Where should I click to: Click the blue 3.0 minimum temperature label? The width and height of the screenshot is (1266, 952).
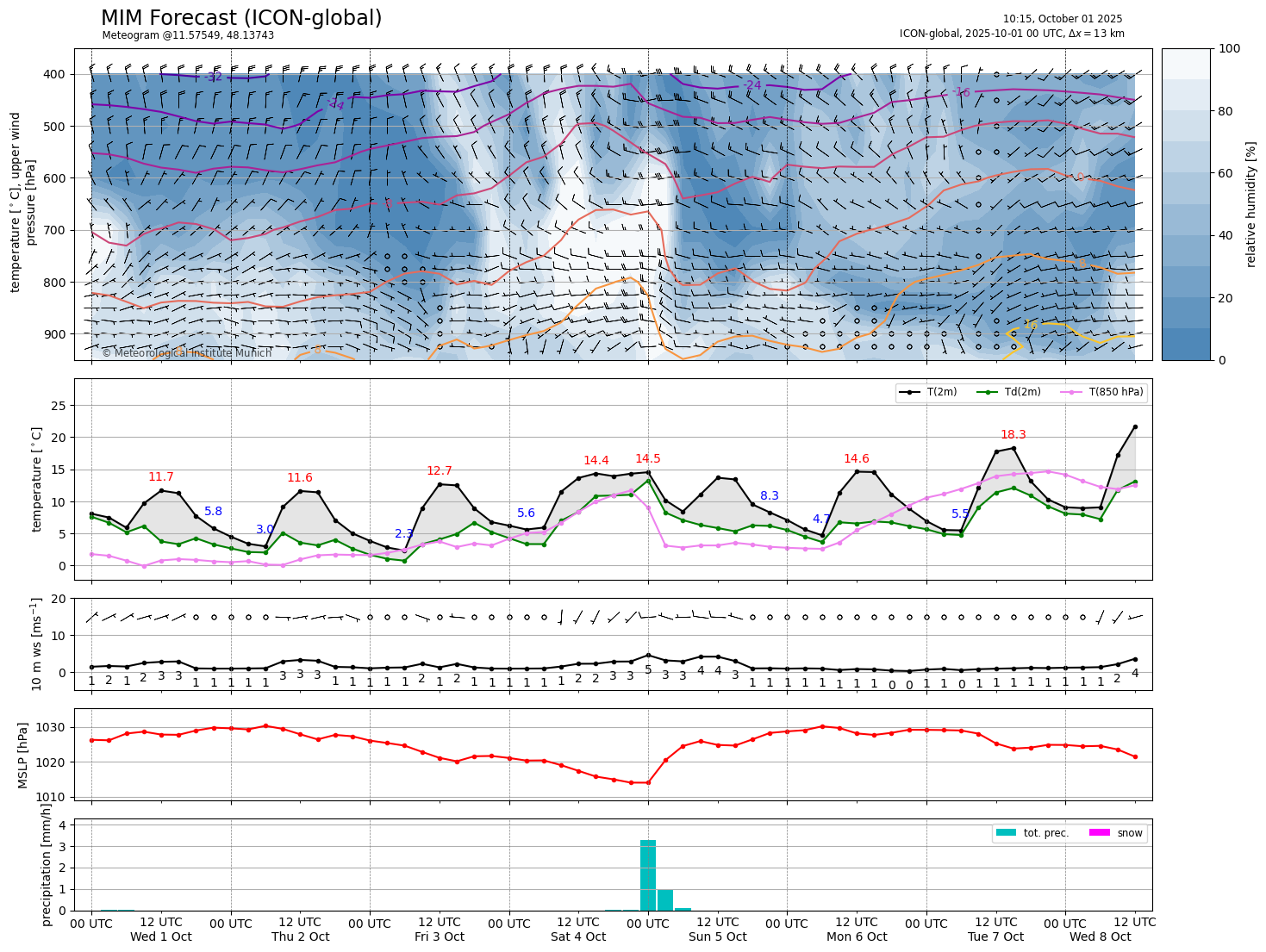(x=265, y=530)
